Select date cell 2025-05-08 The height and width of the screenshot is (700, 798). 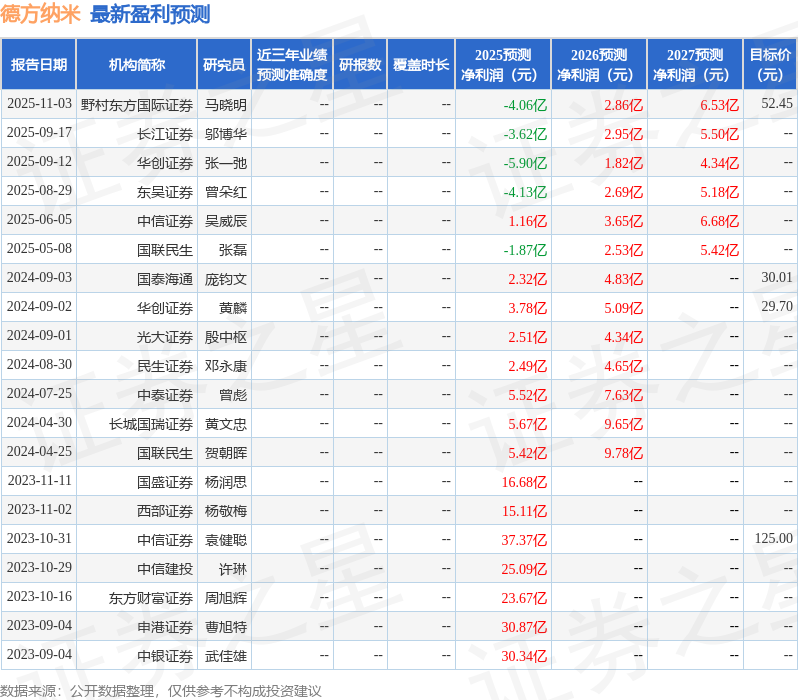(39, 249)
